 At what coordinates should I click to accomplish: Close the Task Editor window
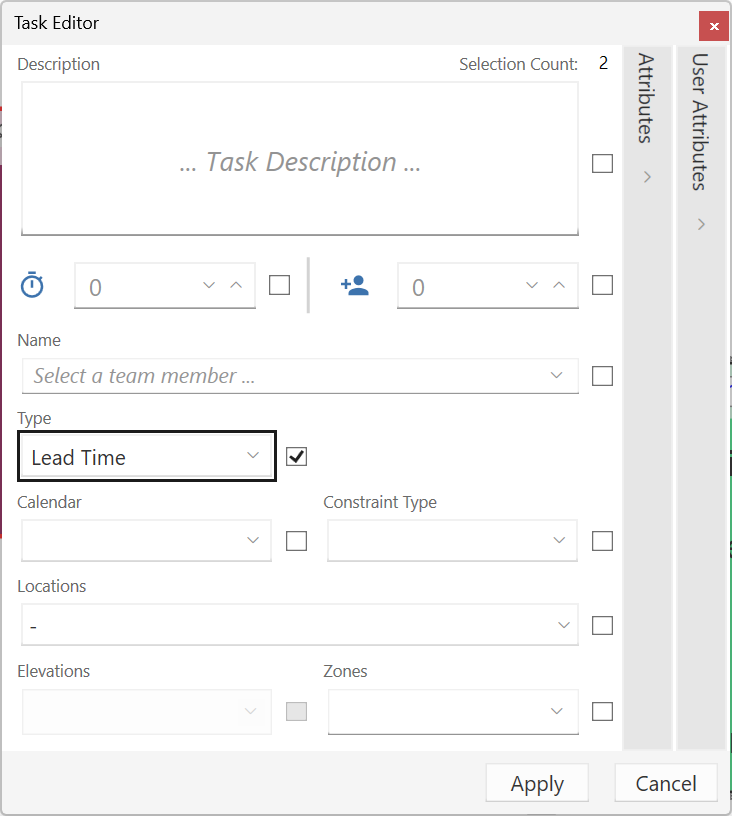click(713, 26)
